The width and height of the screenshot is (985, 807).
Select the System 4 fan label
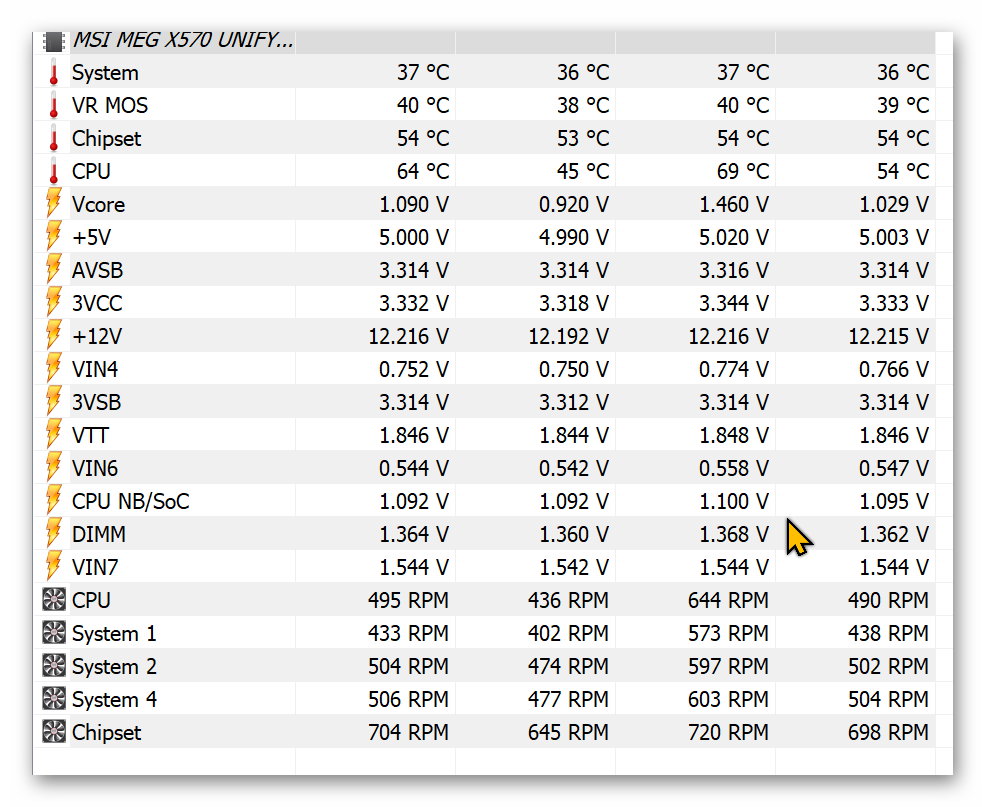114,699
